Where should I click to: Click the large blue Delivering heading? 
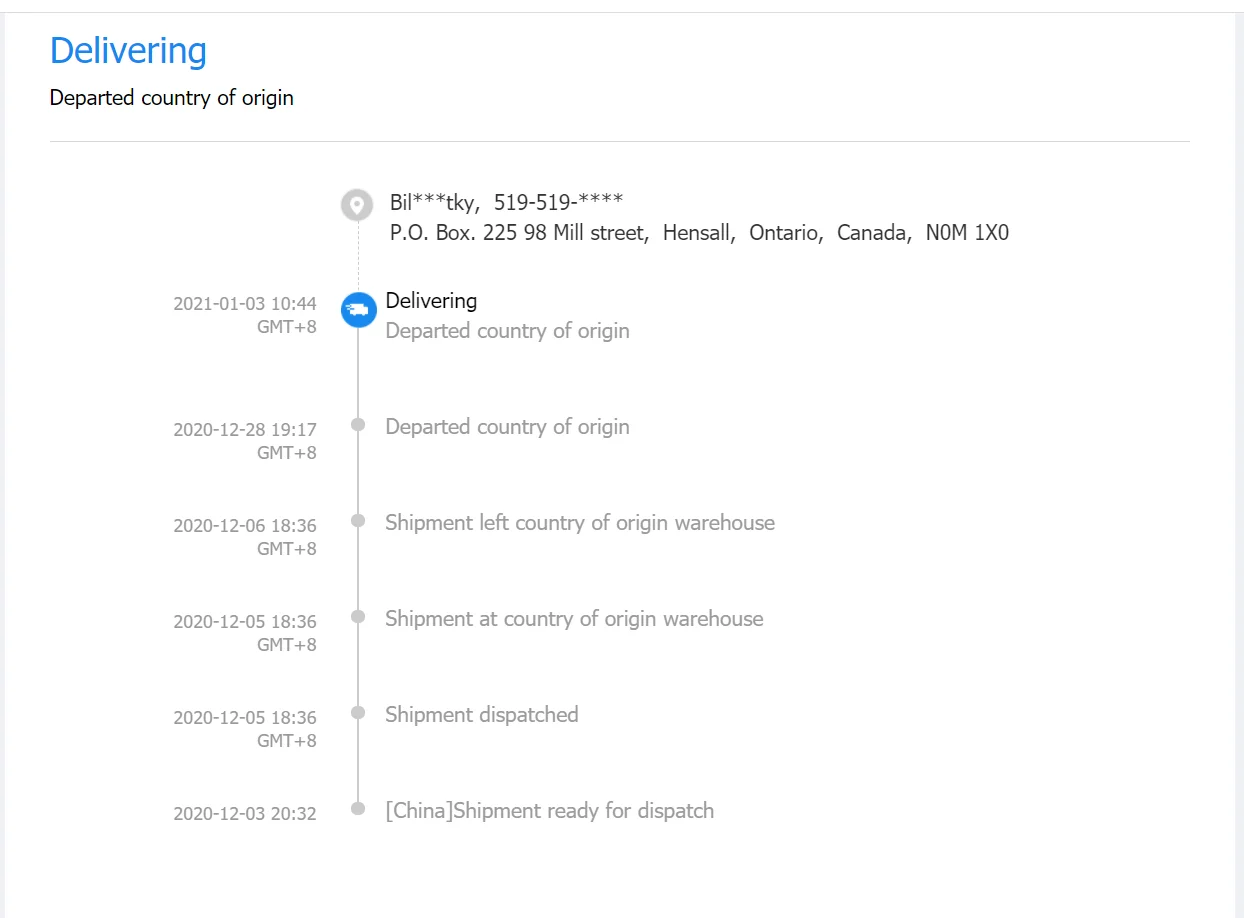tap(128, 51)
